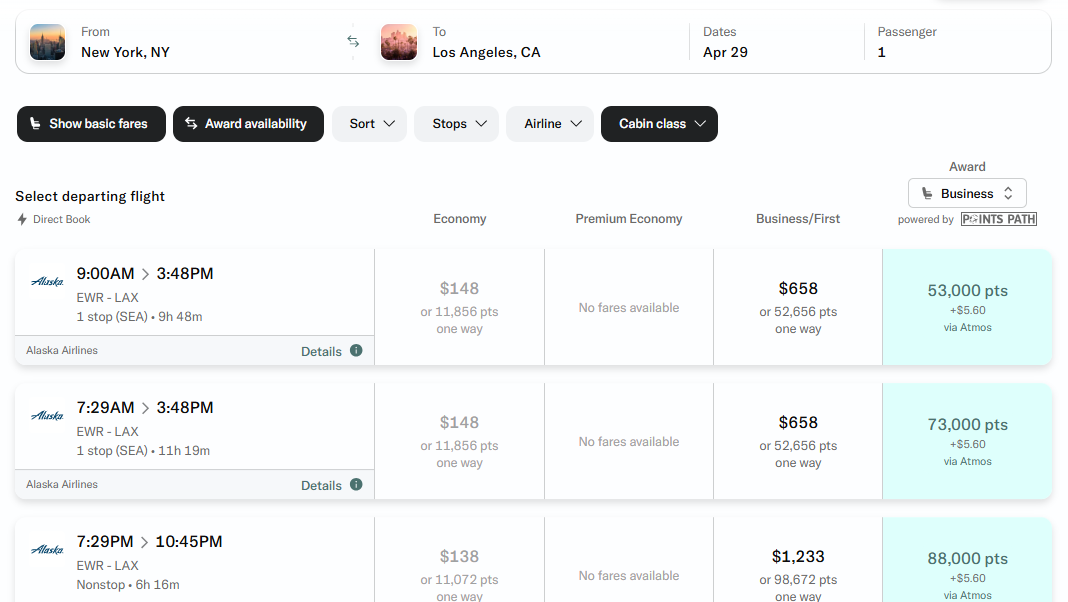The width and height of the screenshot is (1068, 602).
Task: Open the Cabin class dropdown
Action: pyautogui.click(x=659, y=124)
